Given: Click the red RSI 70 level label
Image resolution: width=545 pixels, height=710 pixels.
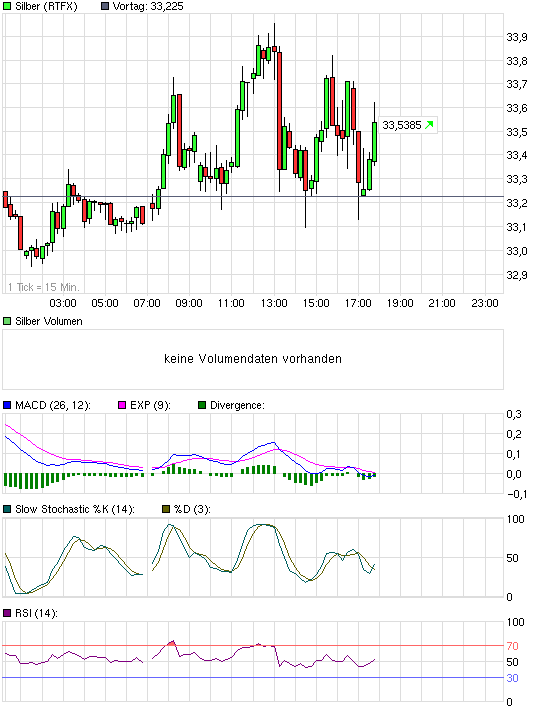Looking at the screenshot, I should (512, 646).
